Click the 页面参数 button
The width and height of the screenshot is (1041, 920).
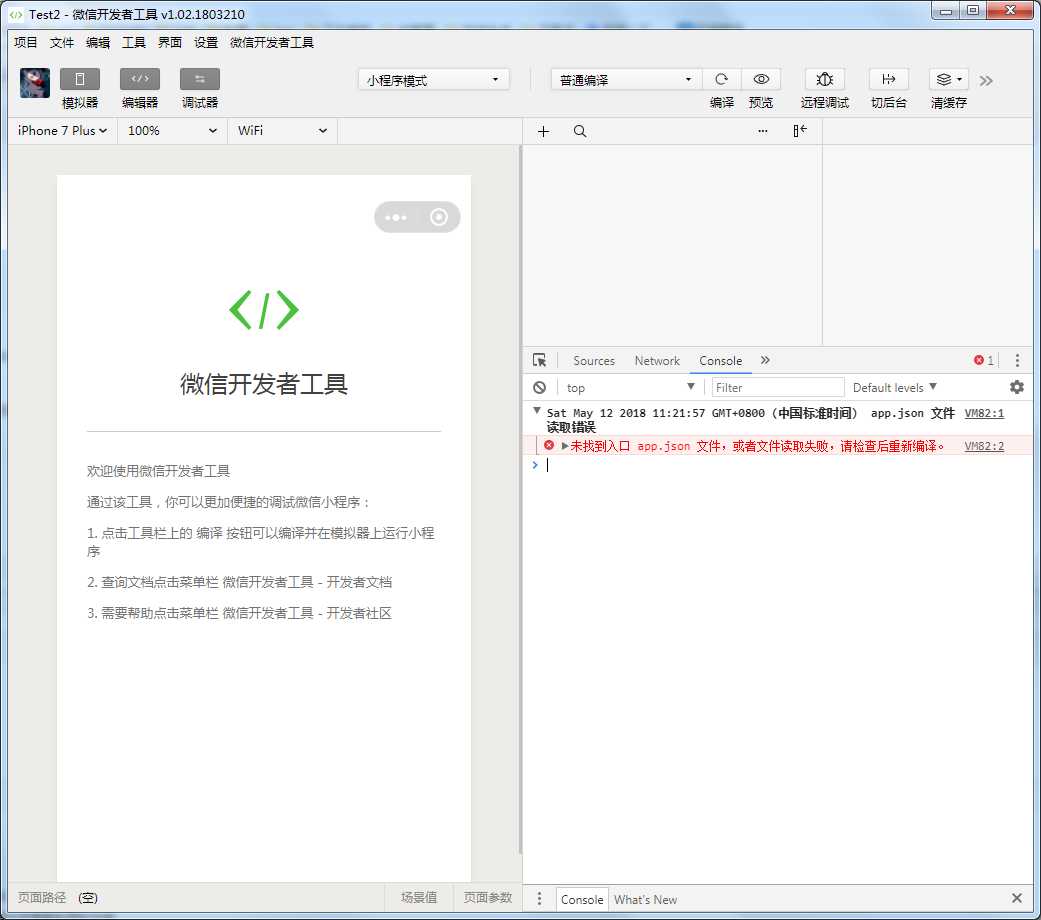[488, 897]
